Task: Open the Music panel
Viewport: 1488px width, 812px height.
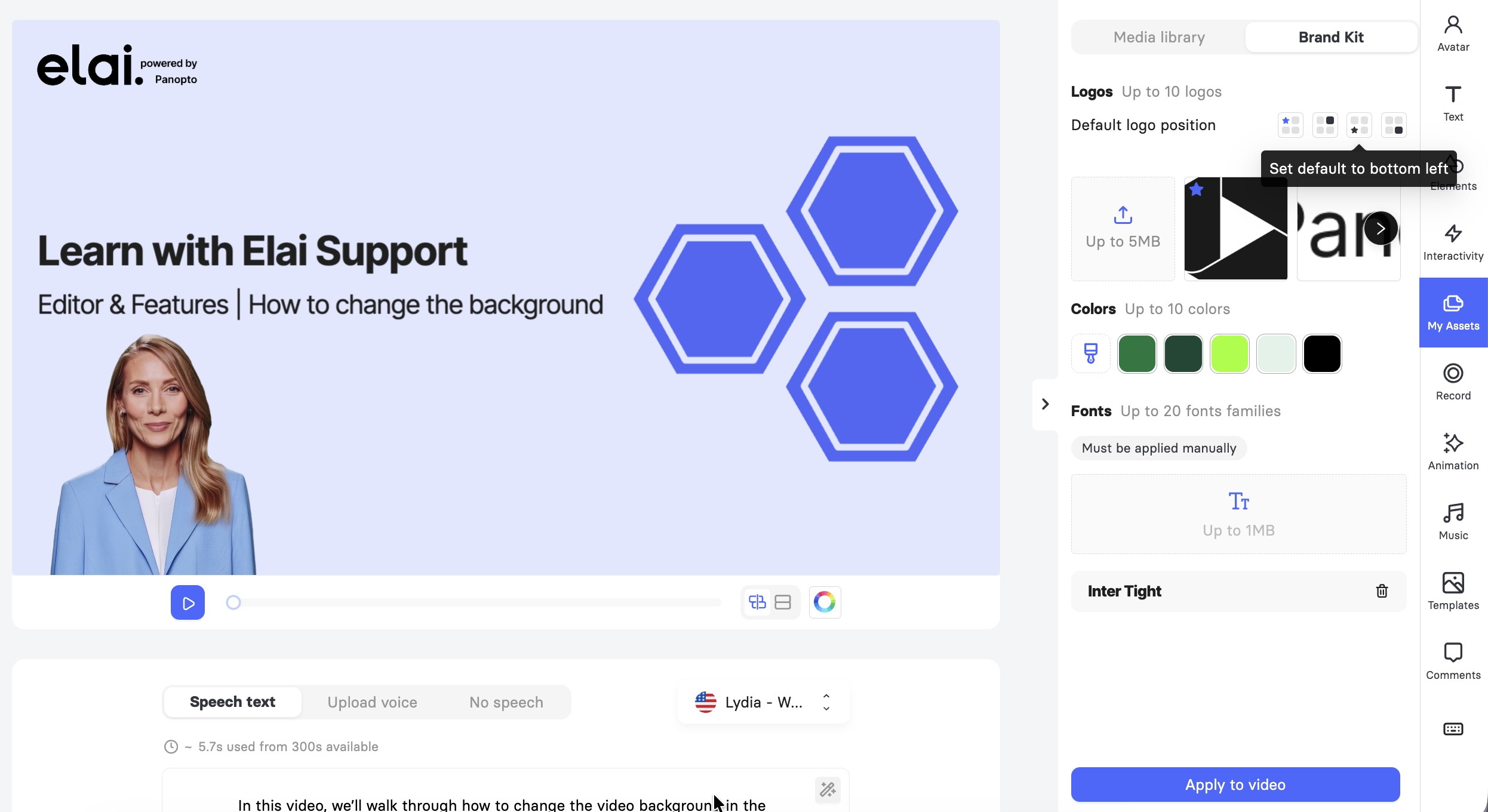Action: coord(1453,522)
